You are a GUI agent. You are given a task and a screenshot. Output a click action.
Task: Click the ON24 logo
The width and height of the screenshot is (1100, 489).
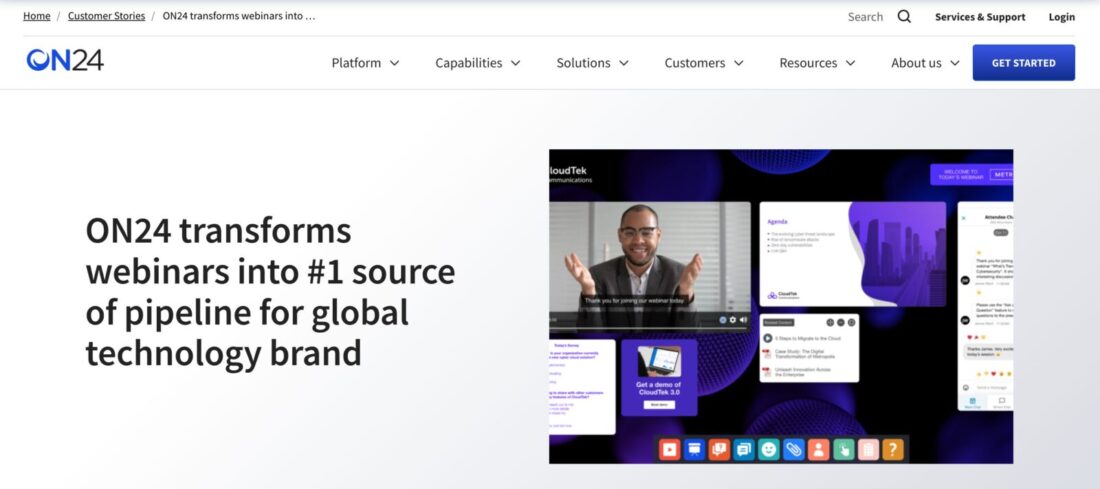(x=65, y=61)
